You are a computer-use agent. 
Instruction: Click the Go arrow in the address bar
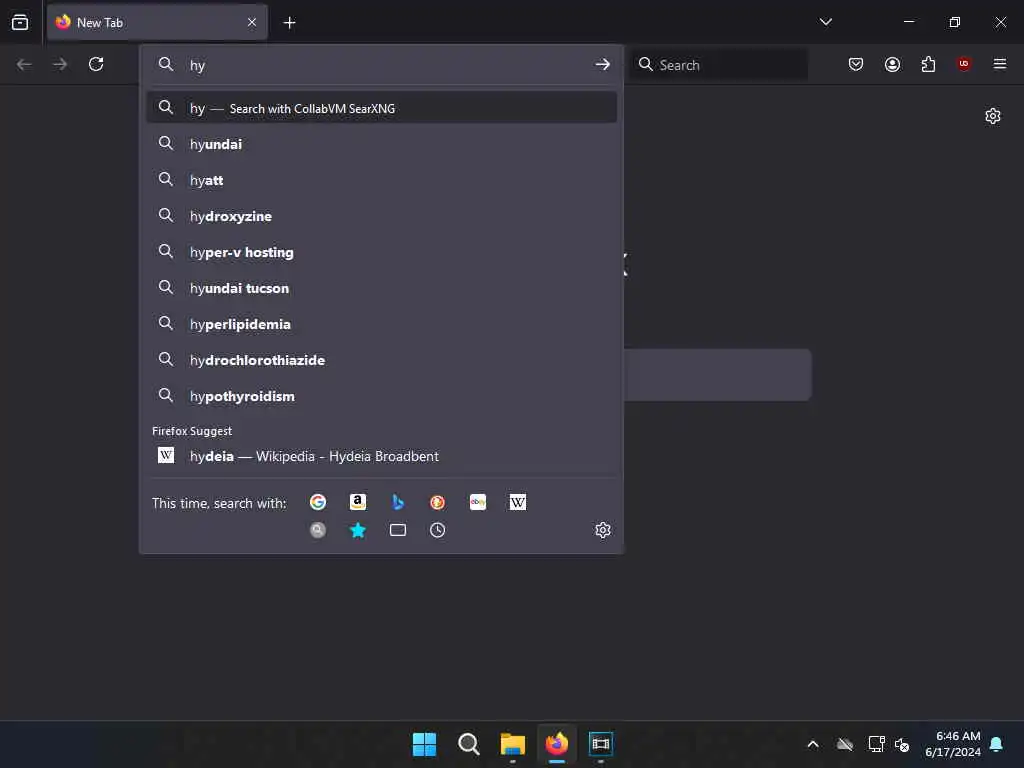(x=602, y=65)
